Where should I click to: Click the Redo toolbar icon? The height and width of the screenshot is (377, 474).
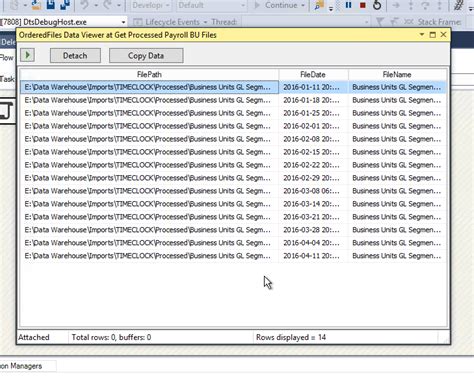108,5
